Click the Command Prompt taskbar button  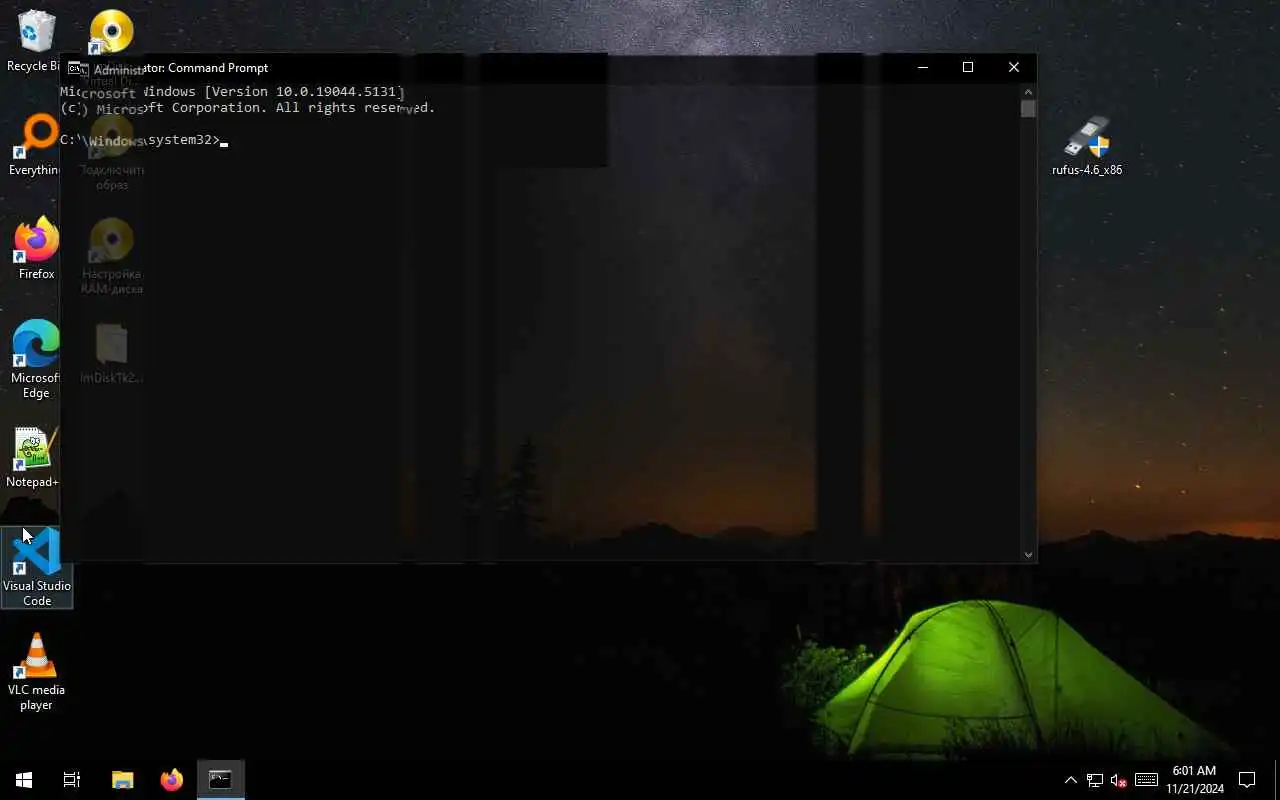tap(220, 779)
